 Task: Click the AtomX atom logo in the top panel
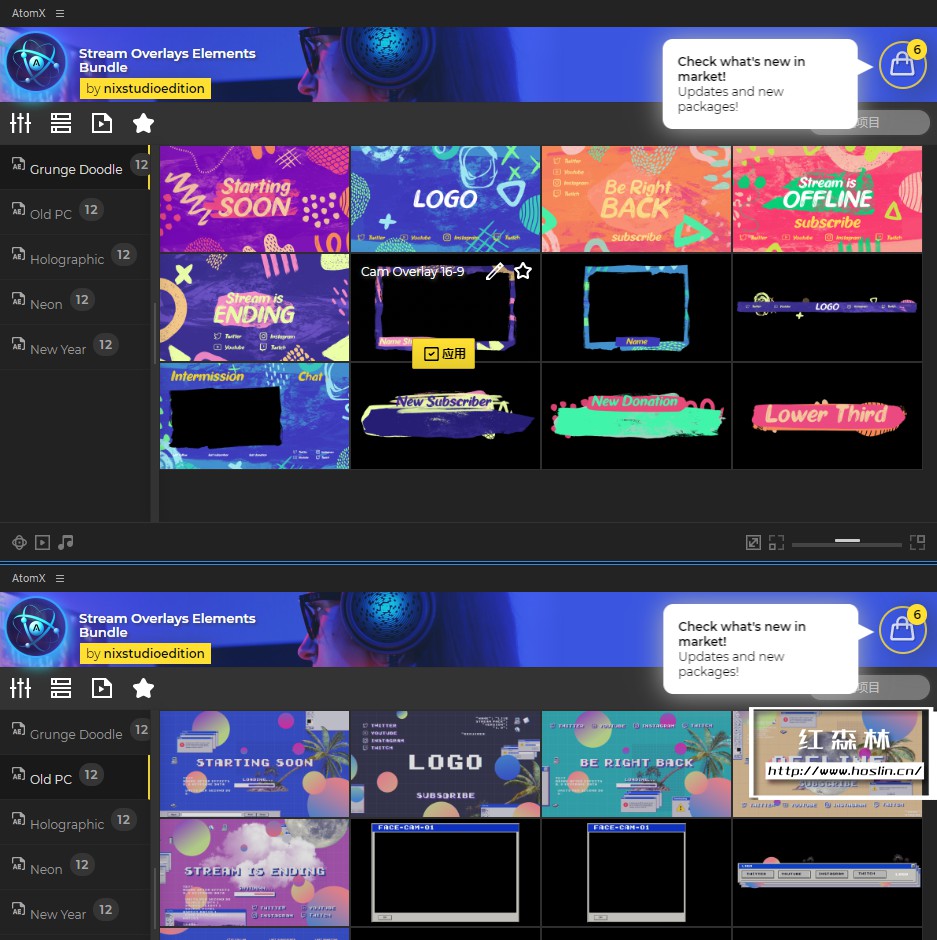pos(36,64)
